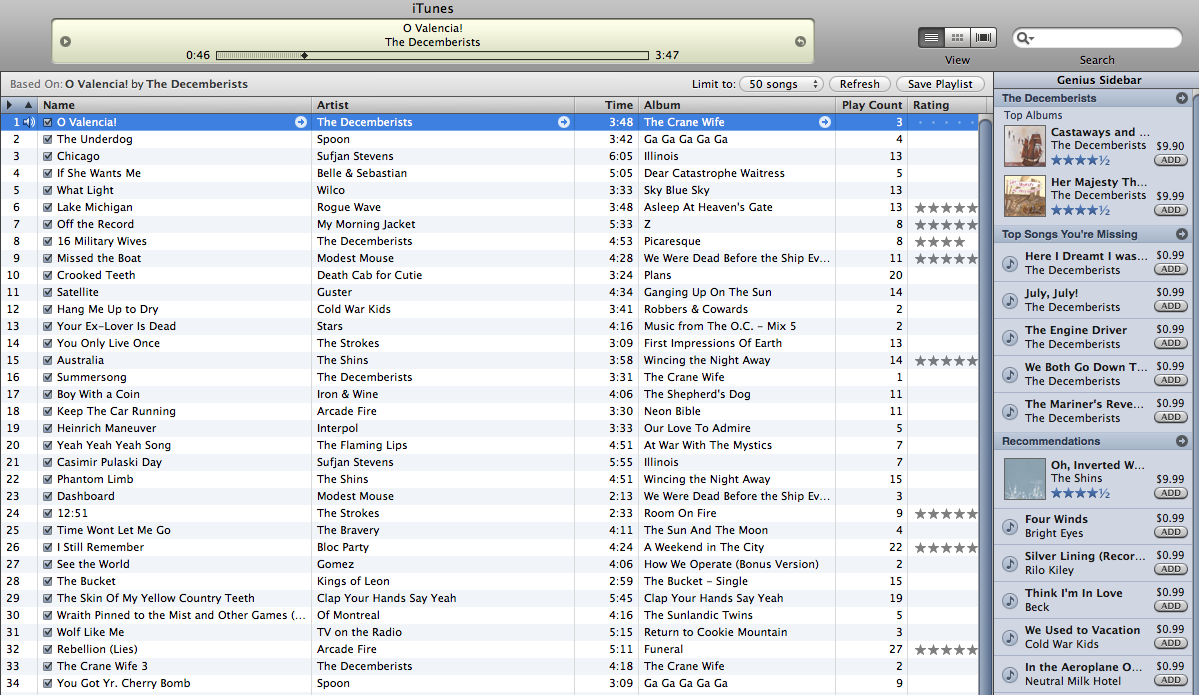Image resolution: width=1199 pixels, height=695 pixels.
Task: Click the Save Playlist button
Action: pos(940,84)
